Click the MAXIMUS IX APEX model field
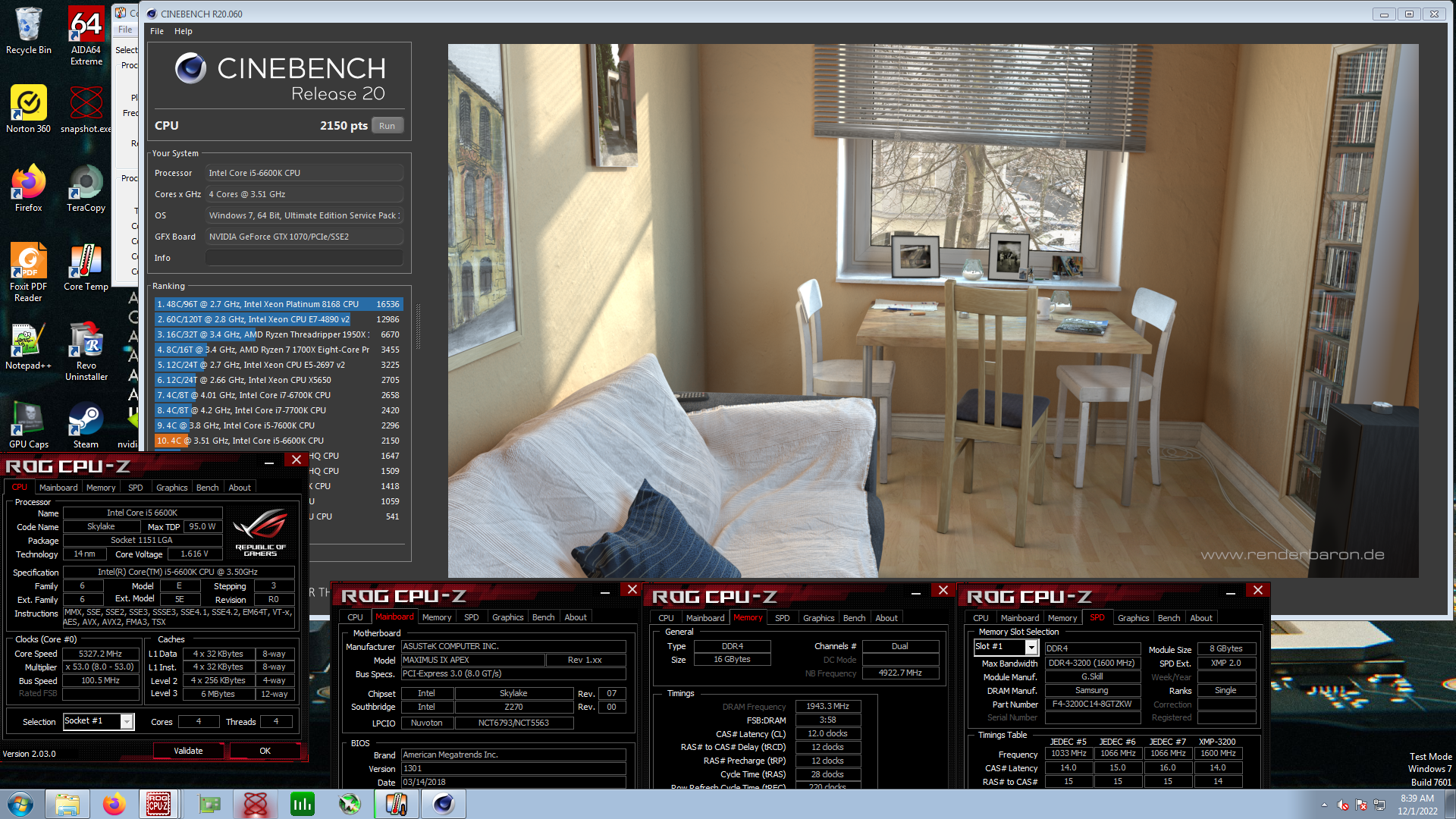The image size is (1456, 819). (472, 661)
